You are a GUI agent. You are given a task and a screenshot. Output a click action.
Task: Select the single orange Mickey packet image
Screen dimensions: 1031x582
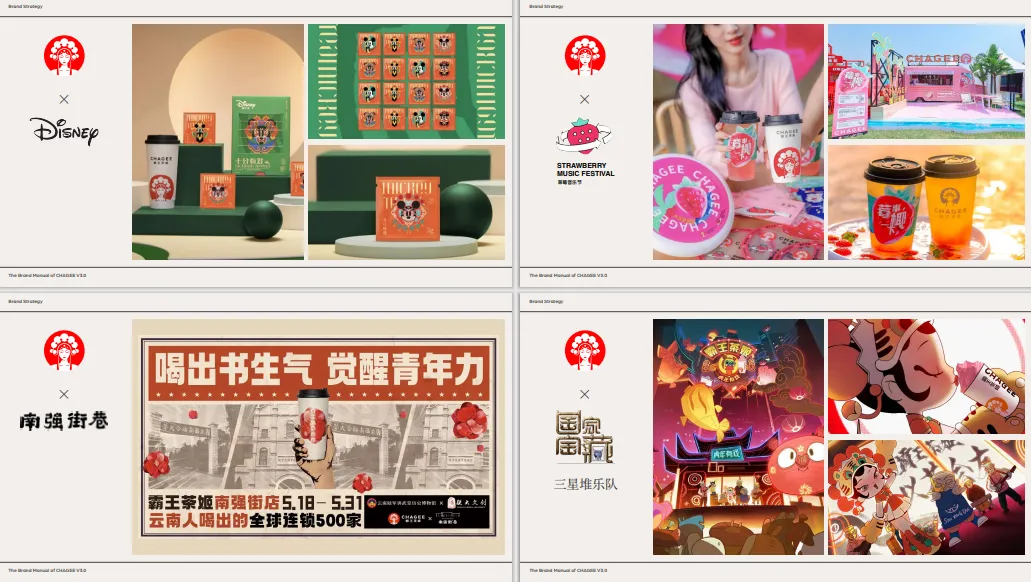click(406, 203)
